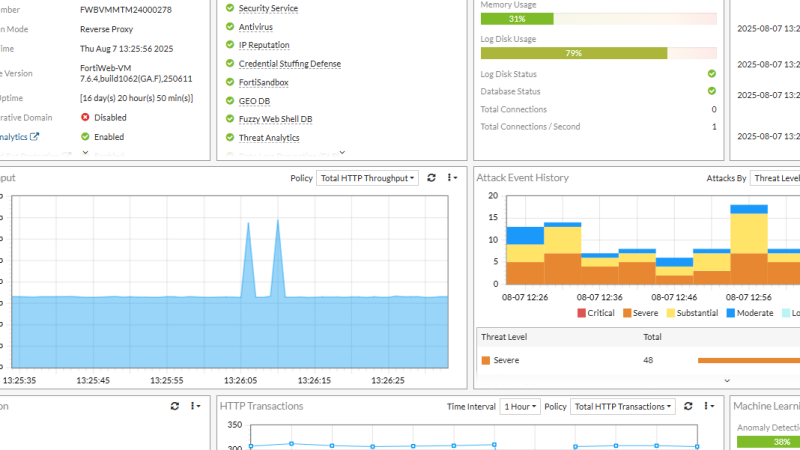Refresh the HTTP Transactions widget
Image resolution: width=800 pixels, height=450 pixels.
click(x=688, y=406)
